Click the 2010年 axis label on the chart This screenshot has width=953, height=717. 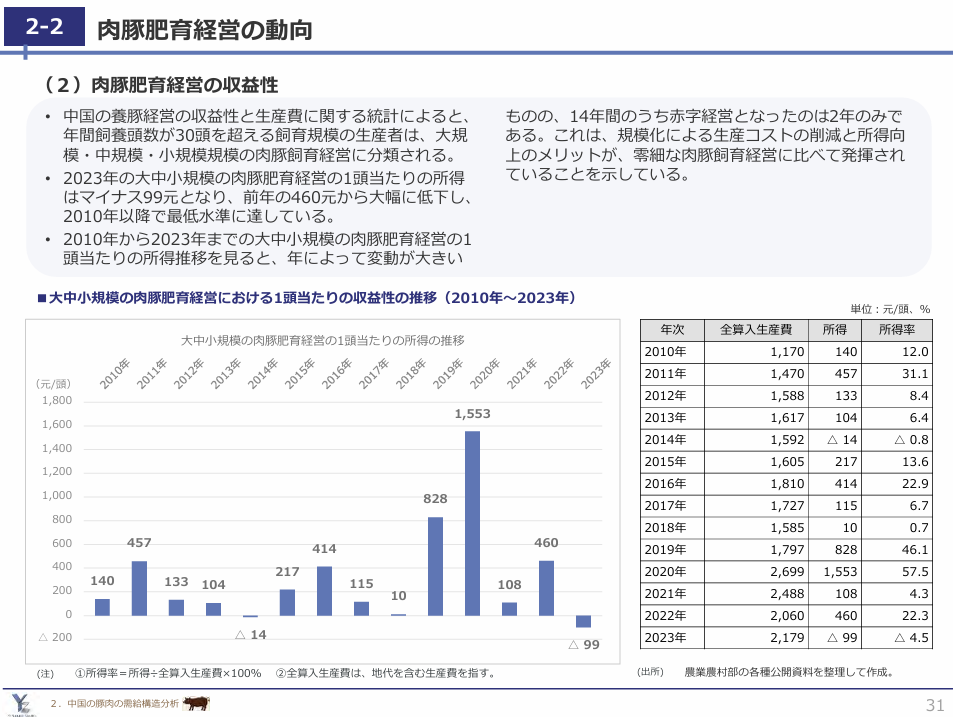(114, 373)
